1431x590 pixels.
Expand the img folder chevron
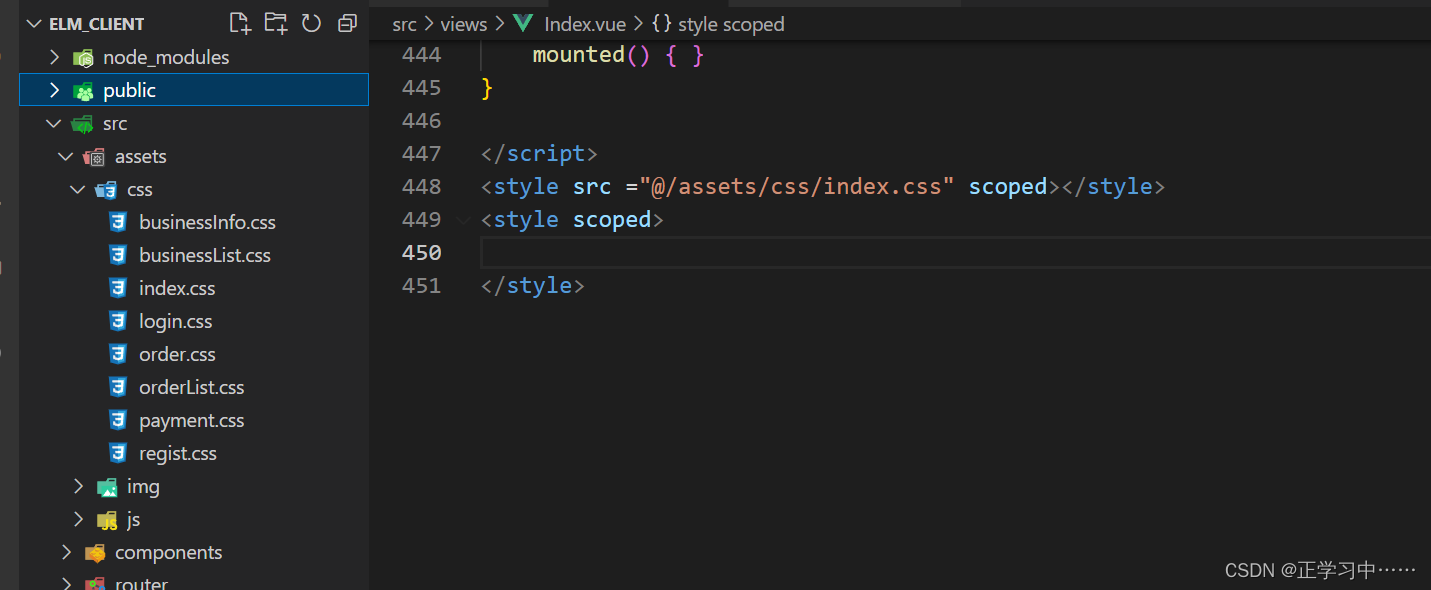(x=79, y=487)
